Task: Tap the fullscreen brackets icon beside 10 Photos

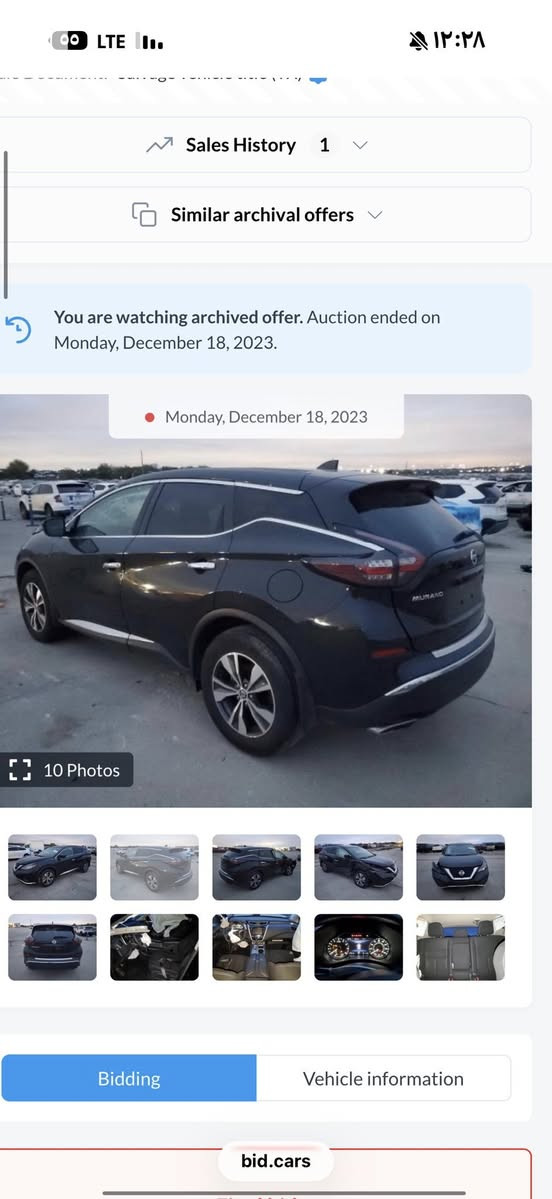Action: (20, 770)
